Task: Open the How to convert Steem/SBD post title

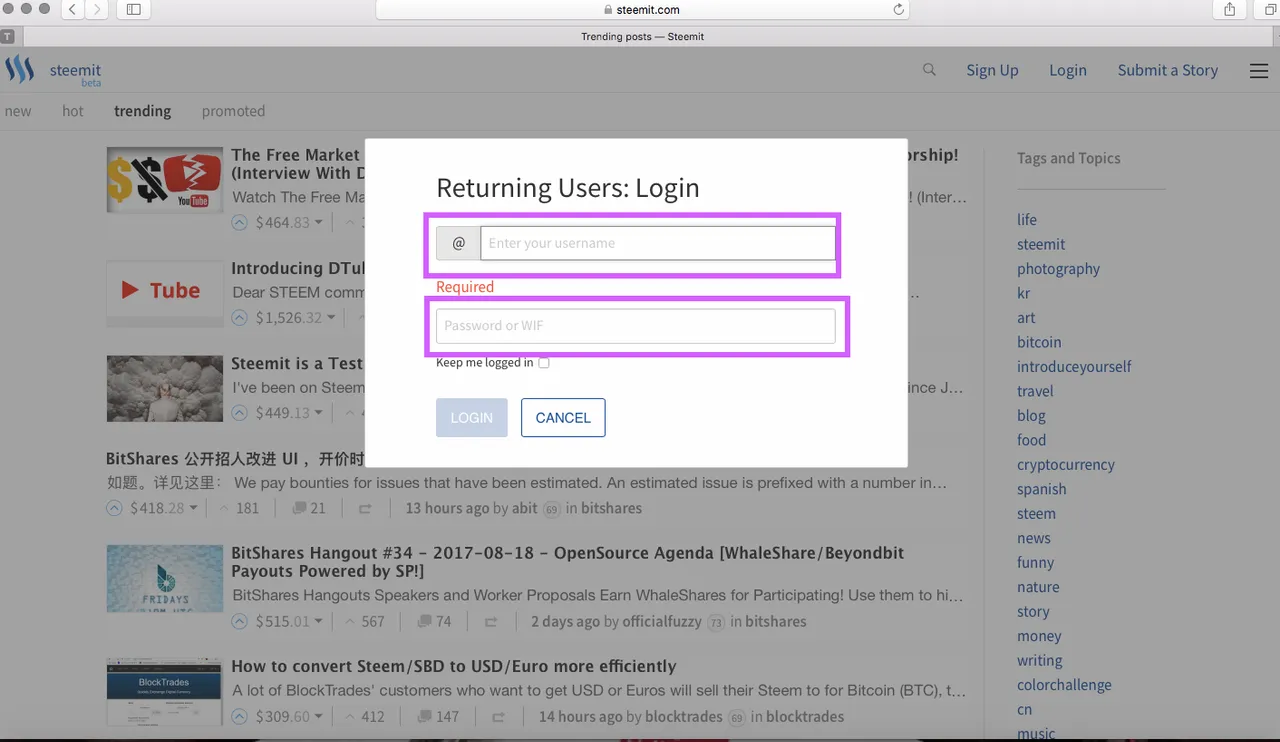Action: pos(454,666)
